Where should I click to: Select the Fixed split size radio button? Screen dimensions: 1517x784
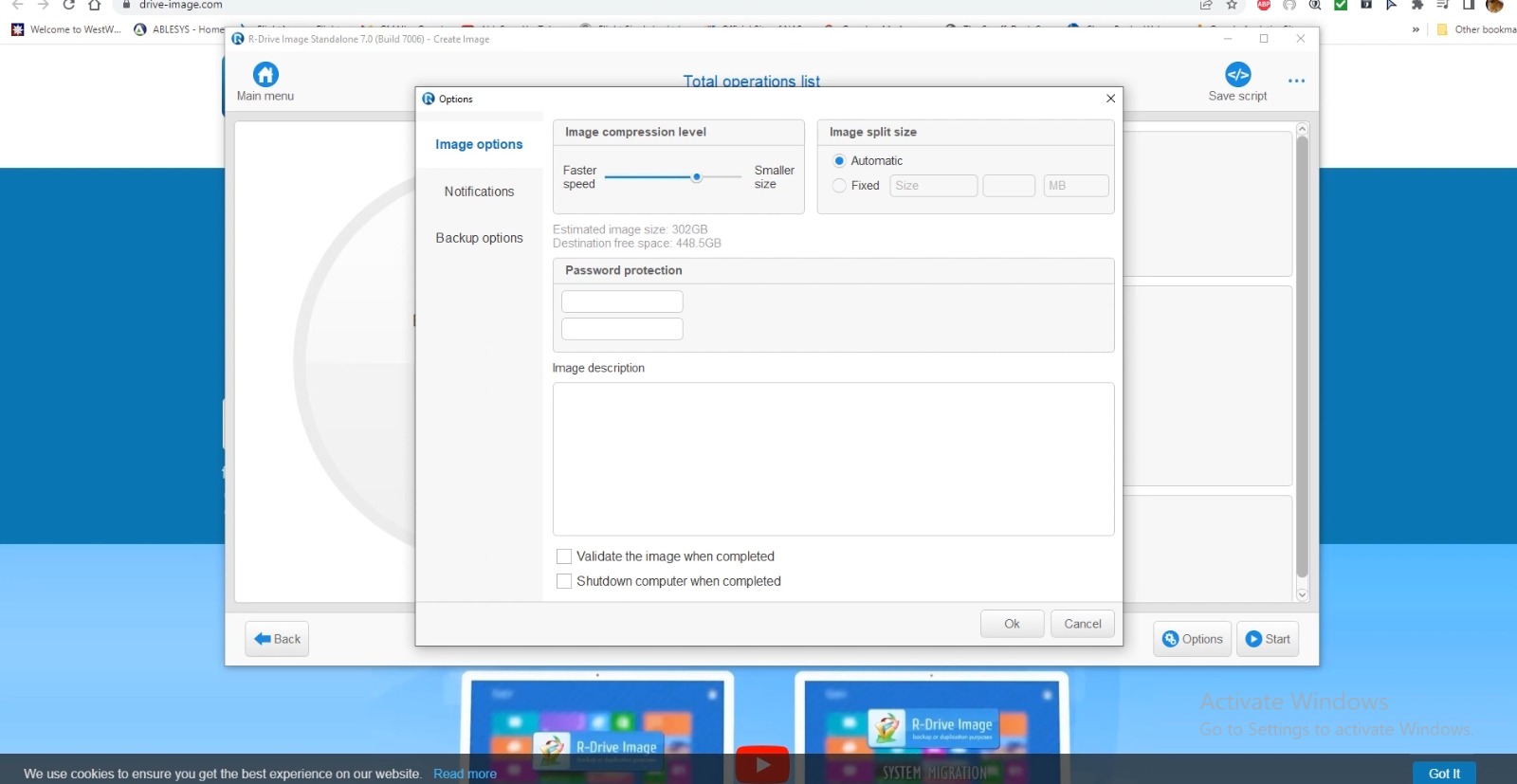pos(839,186)
